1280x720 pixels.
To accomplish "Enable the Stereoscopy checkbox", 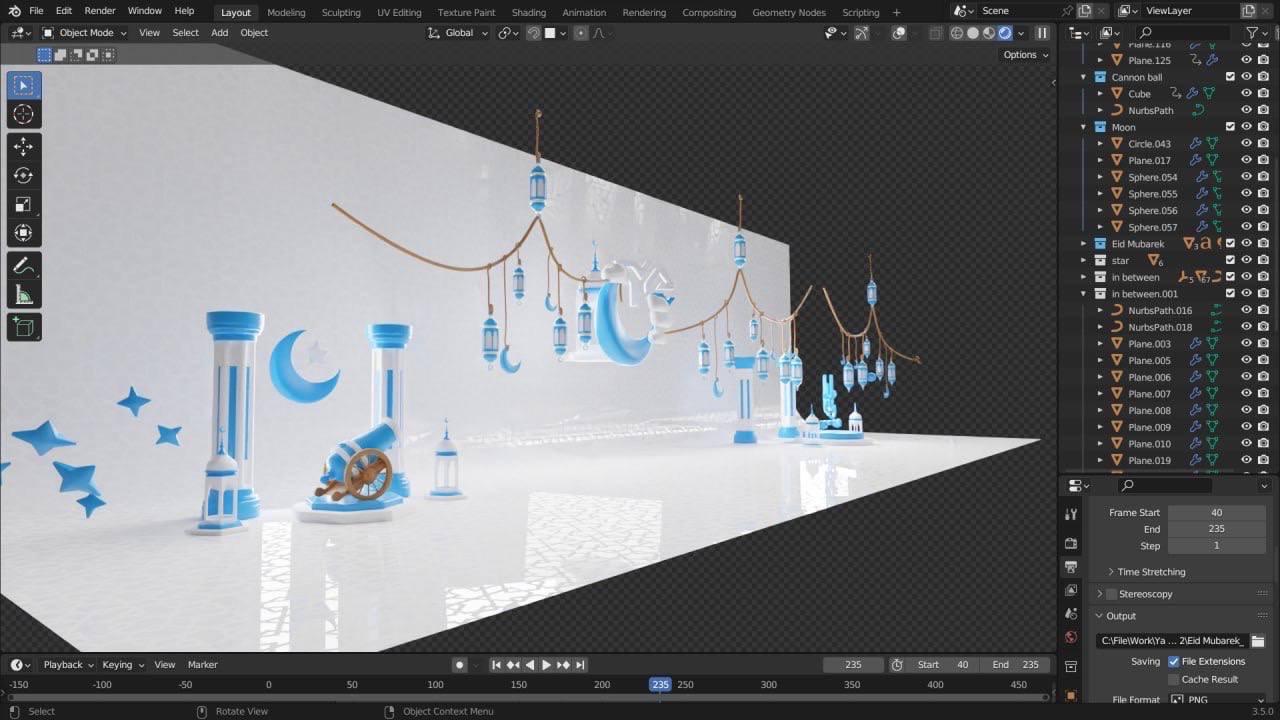I will pyautogui.click(x=1111, y=594).
